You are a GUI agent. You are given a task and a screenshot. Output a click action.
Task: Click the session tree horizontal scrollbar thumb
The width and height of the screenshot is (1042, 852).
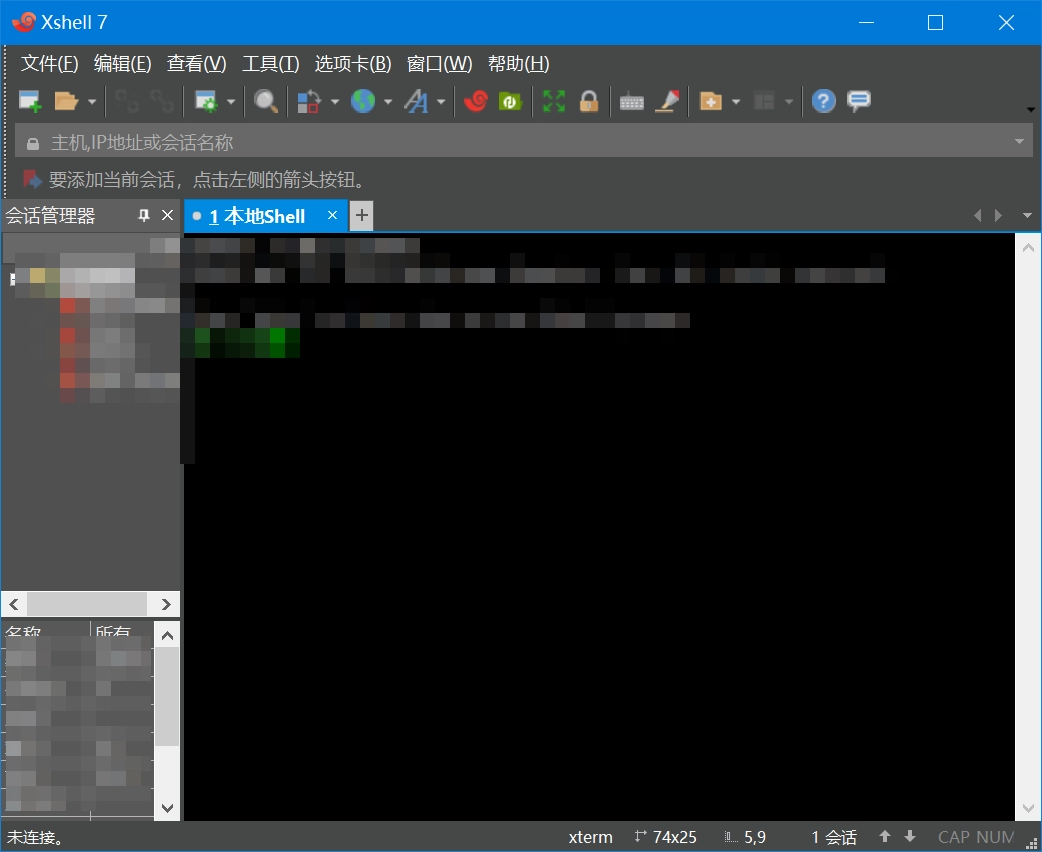(86, 604)
